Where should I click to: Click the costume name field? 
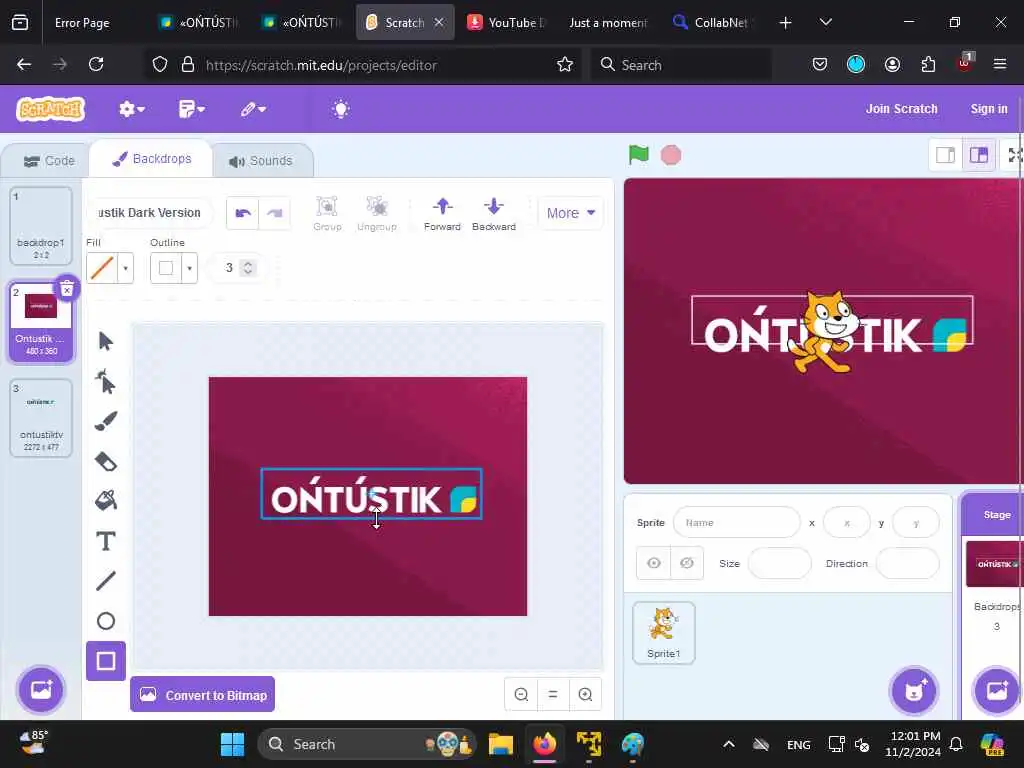coord(150,213)
